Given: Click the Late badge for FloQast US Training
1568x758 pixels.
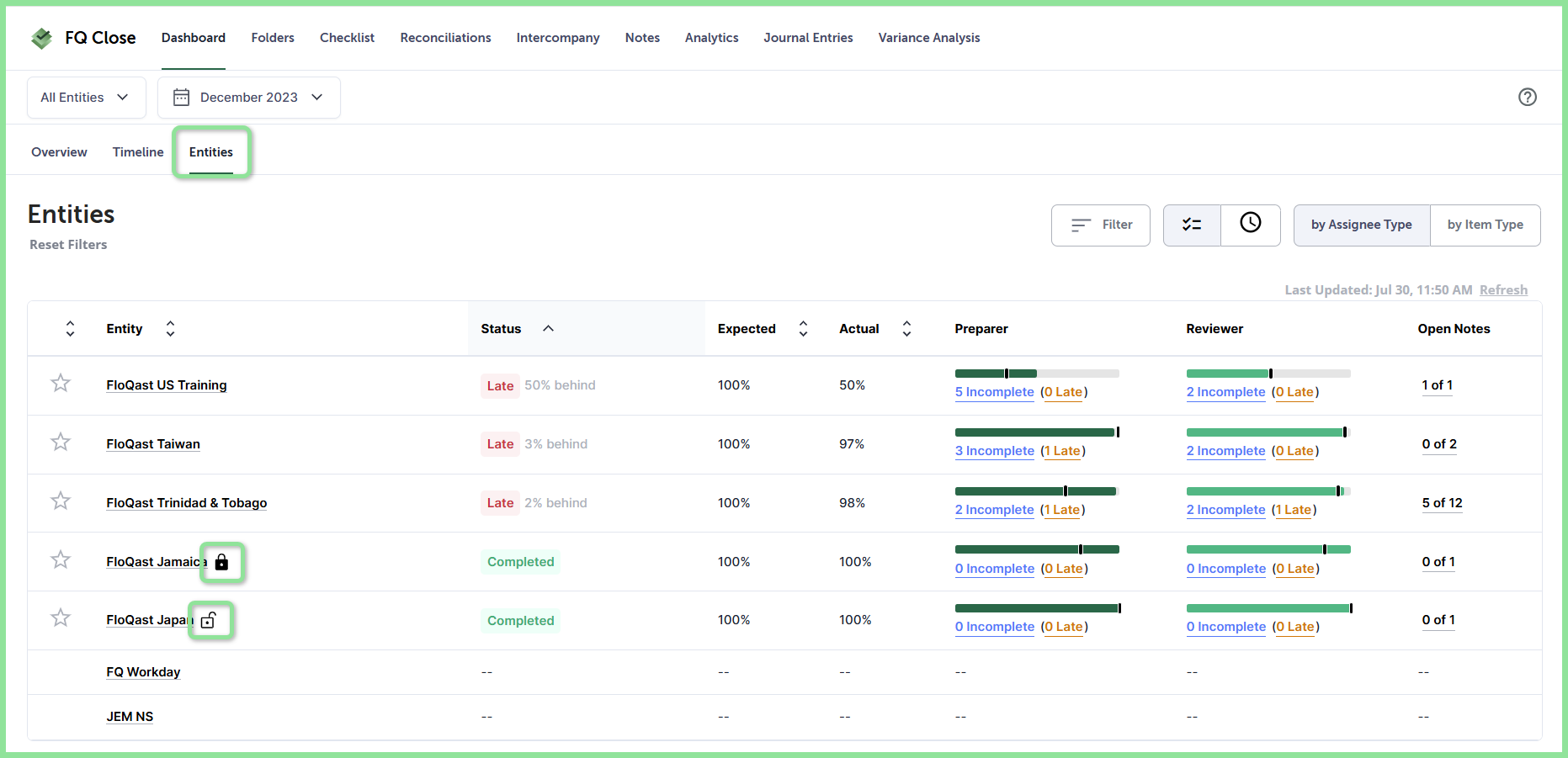Looking at the screenshot, I should pos(500,385).
